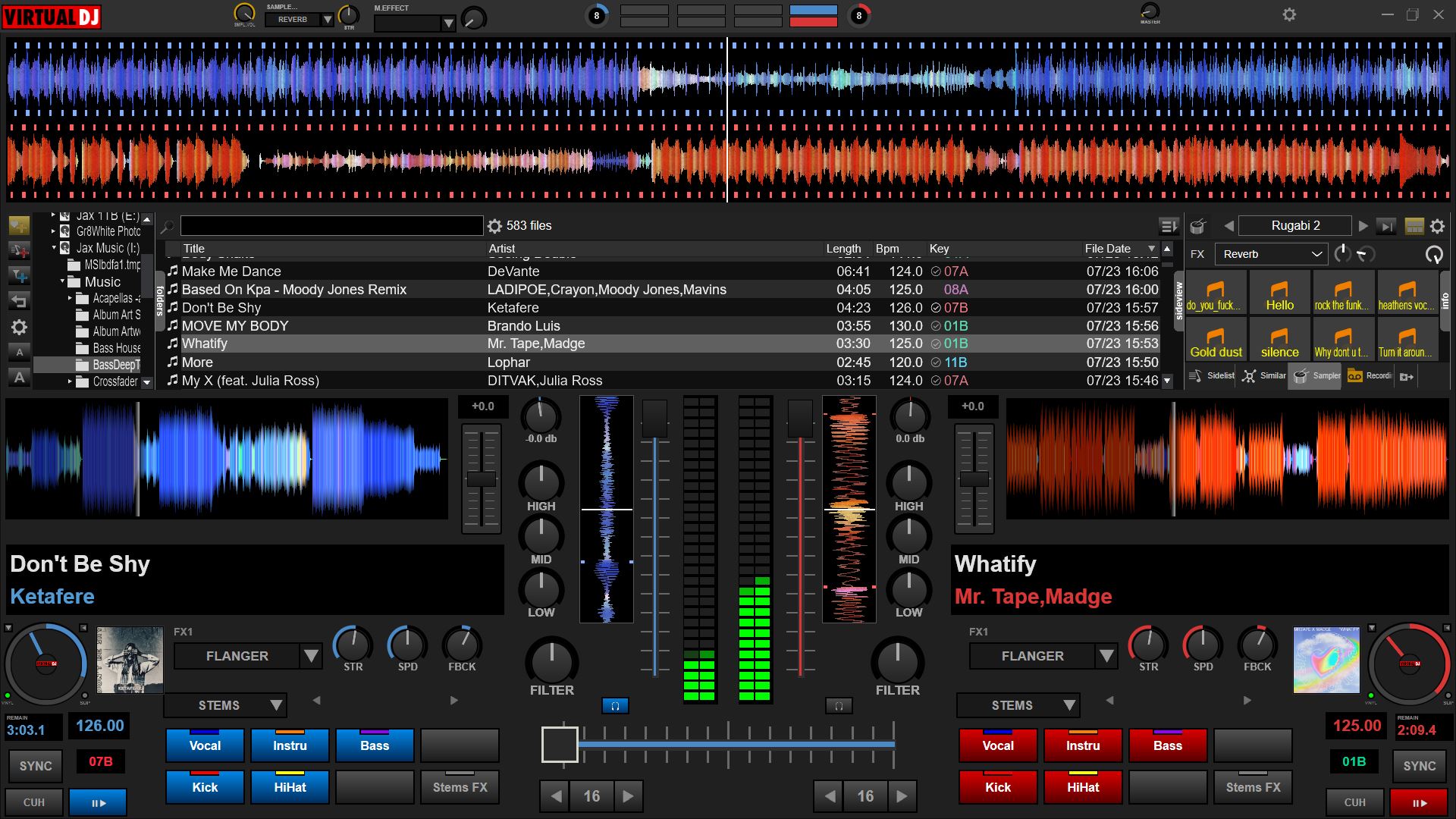Trigger the rock the funk sample pad

[x=1343, y=292]
